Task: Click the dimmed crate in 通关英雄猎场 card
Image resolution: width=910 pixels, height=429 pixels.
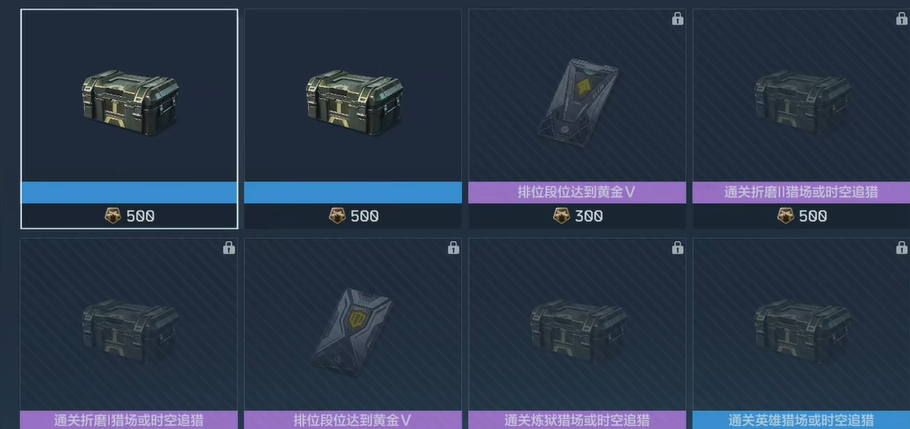Action: click(802, 330)
